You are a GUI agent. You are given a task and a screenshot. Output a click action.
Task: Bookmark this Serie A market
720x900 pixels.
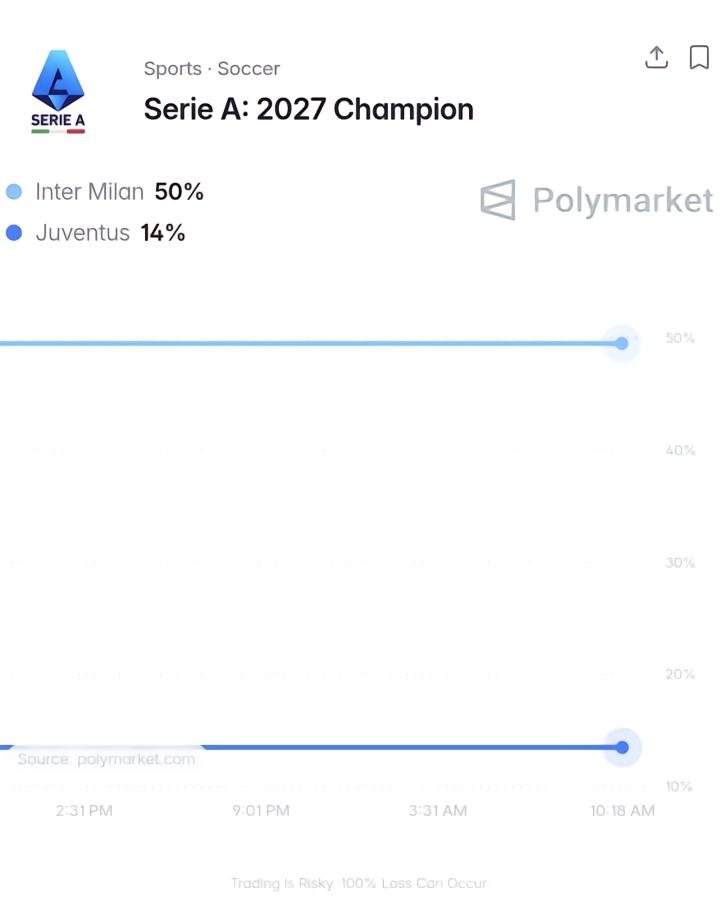699,57
